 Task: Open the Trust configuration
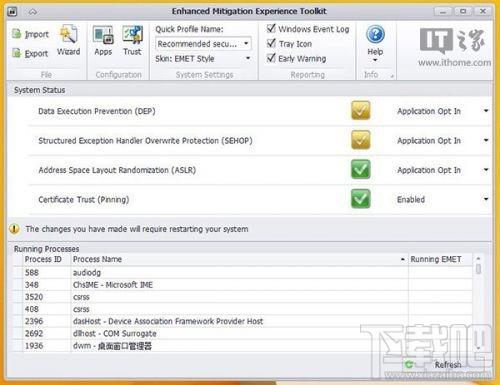coord(132,40)
